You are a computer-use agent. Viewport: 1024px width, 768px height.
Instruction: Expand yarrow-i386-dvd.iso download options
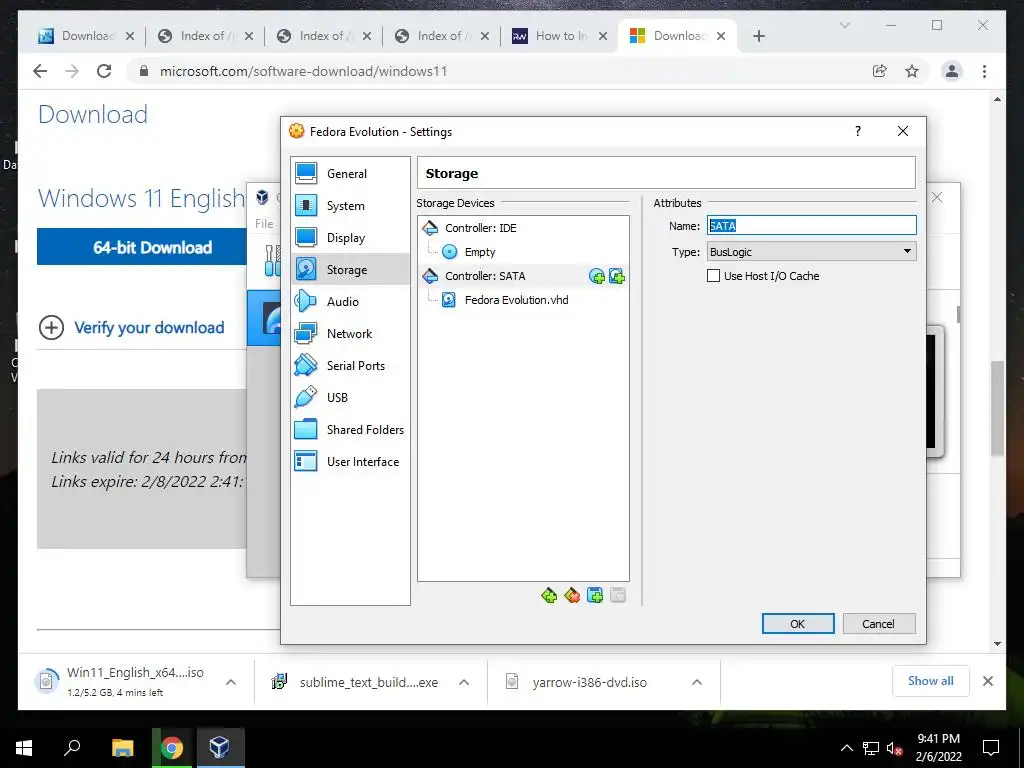[697, 682]
